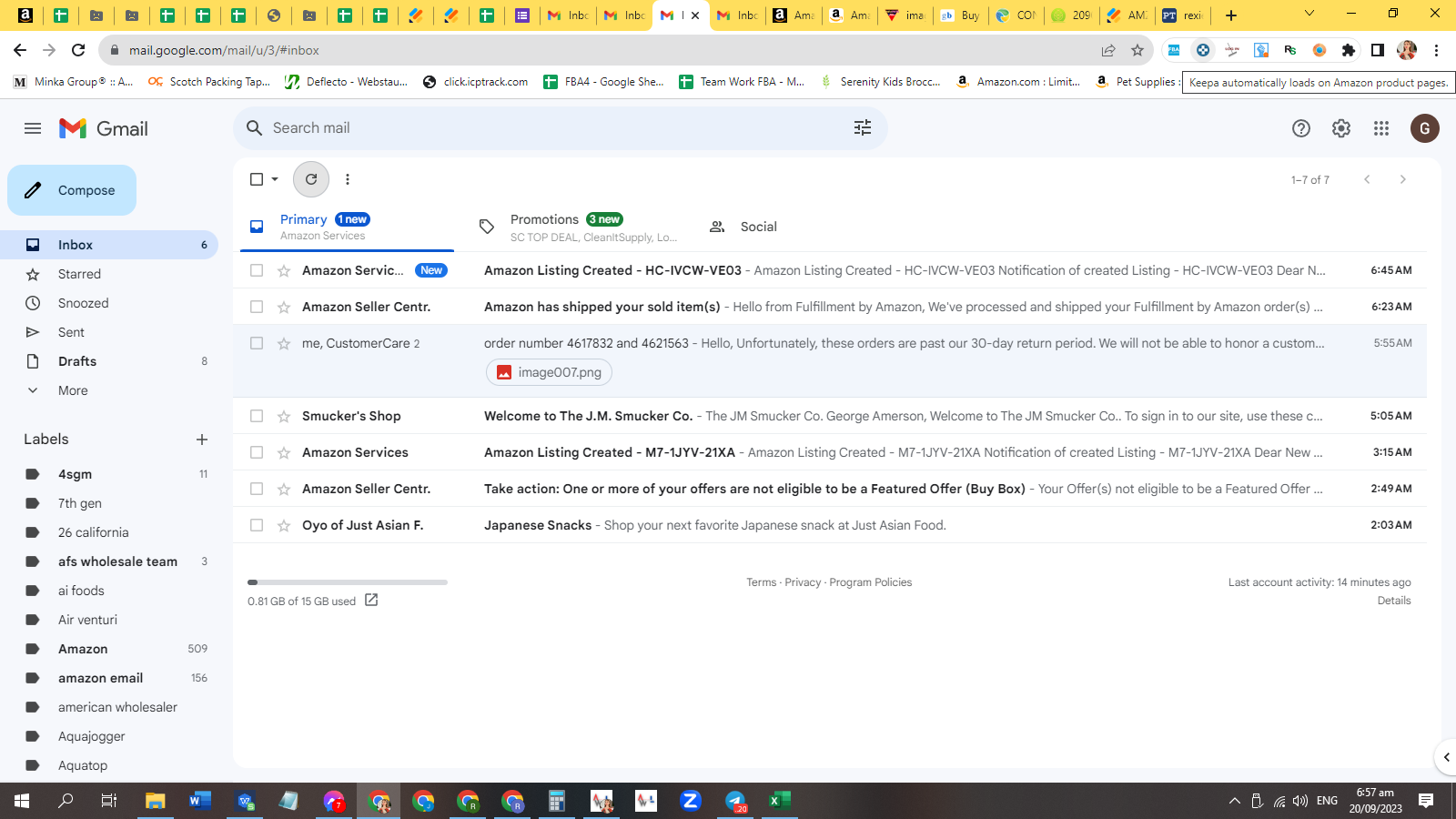View account activity Details
The width and height of the screenshot is (1456, 819).
coord(1394,601)
